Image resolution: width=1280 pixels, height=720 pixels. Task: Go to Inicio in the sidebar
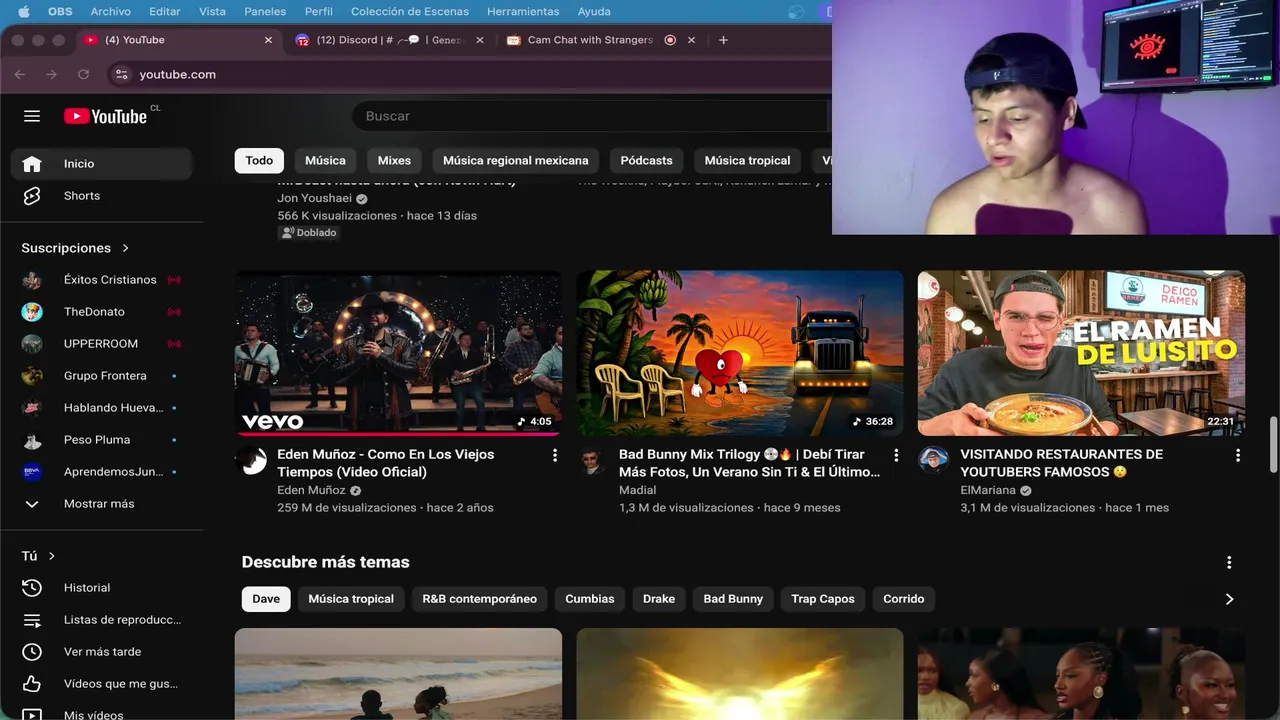pos(101,164)
